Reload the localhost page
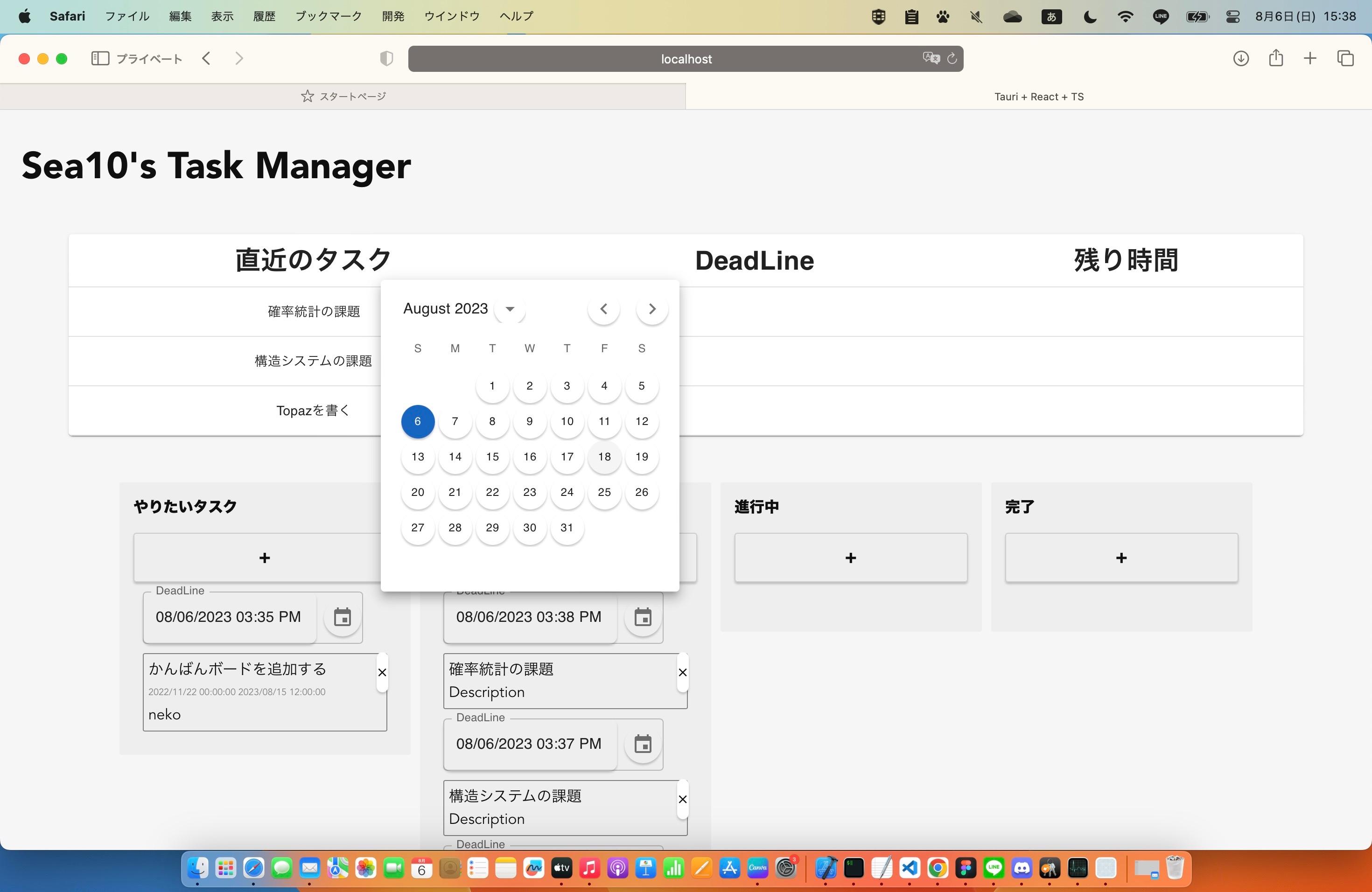The height and width of the screenshot is (892, 1372). coord(952,58)
